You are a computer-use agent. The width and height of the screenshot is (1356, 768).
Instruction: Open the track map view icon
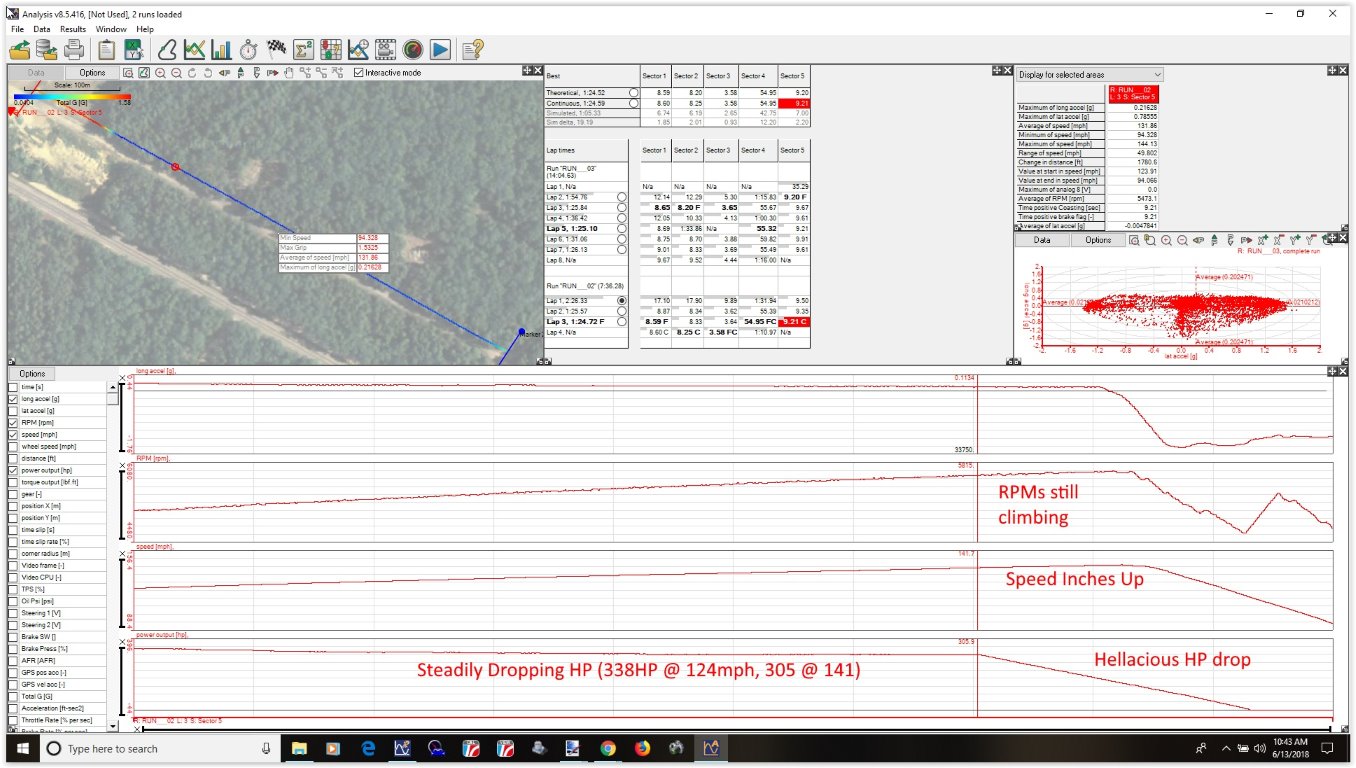pos(168,49)
